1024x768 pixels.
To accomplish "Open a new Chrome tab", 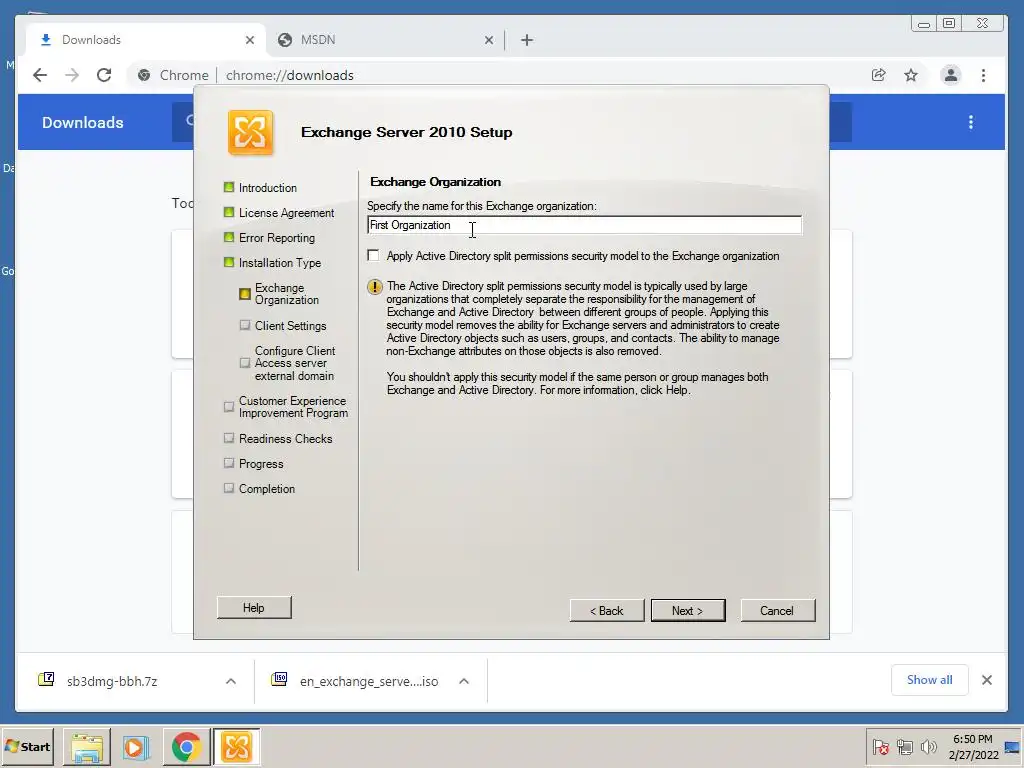I will click(527, 40).
